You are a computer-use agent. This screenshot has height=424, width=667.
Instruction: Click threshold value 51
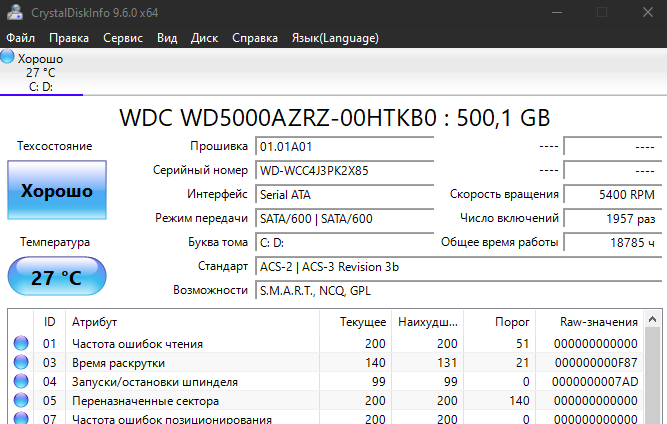pos(522,343)
